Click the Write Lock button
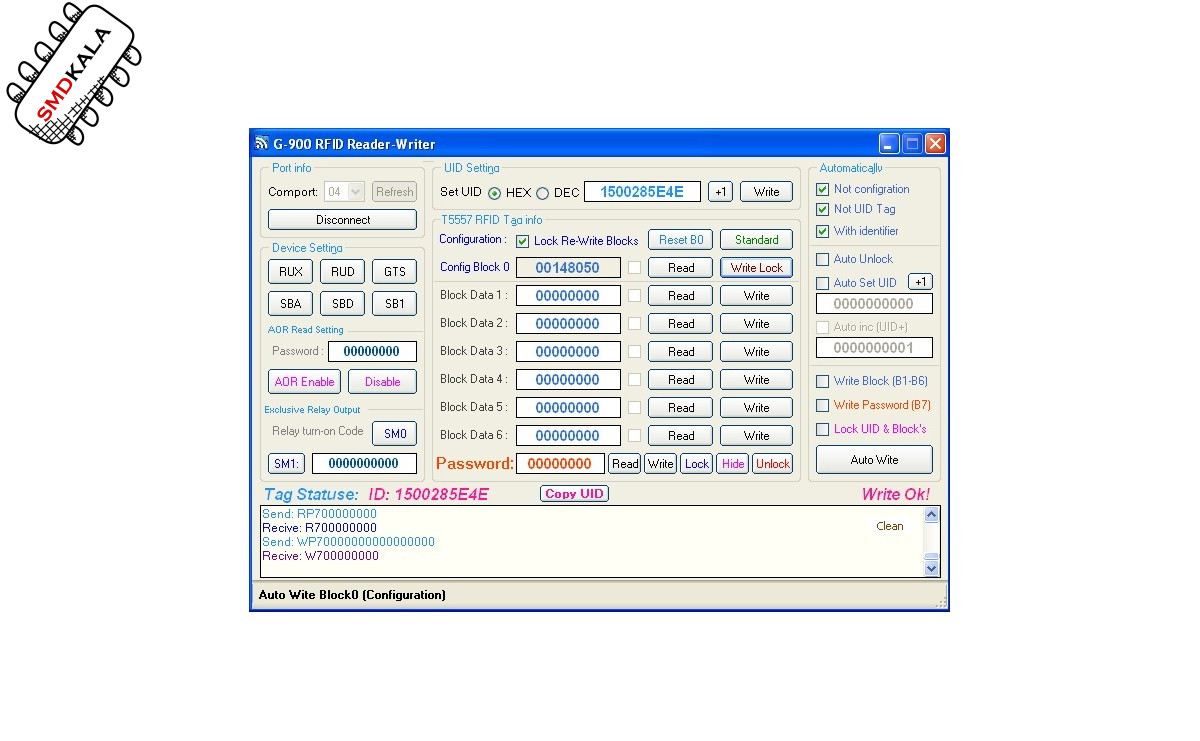The width and height of the screenshot is (1200, 741). pos(756,268)
